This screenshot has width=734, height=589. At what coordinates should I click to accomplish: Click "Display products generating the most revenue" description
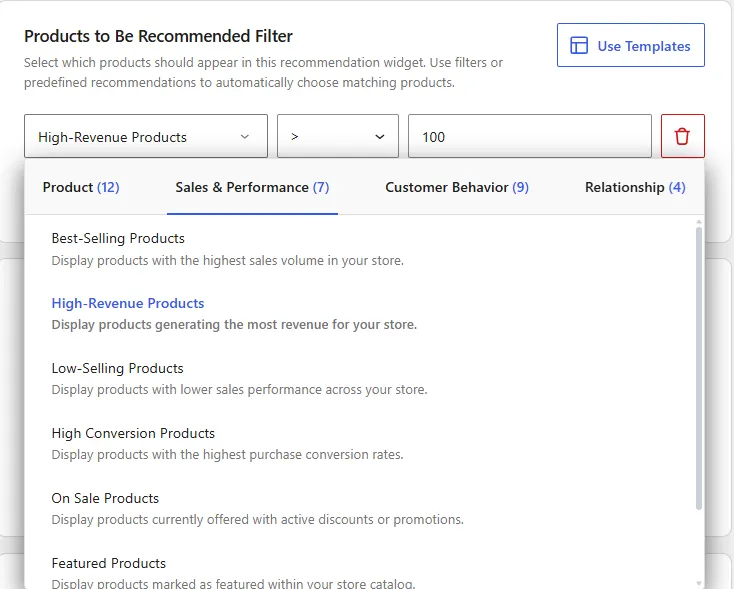click(234, 324)
